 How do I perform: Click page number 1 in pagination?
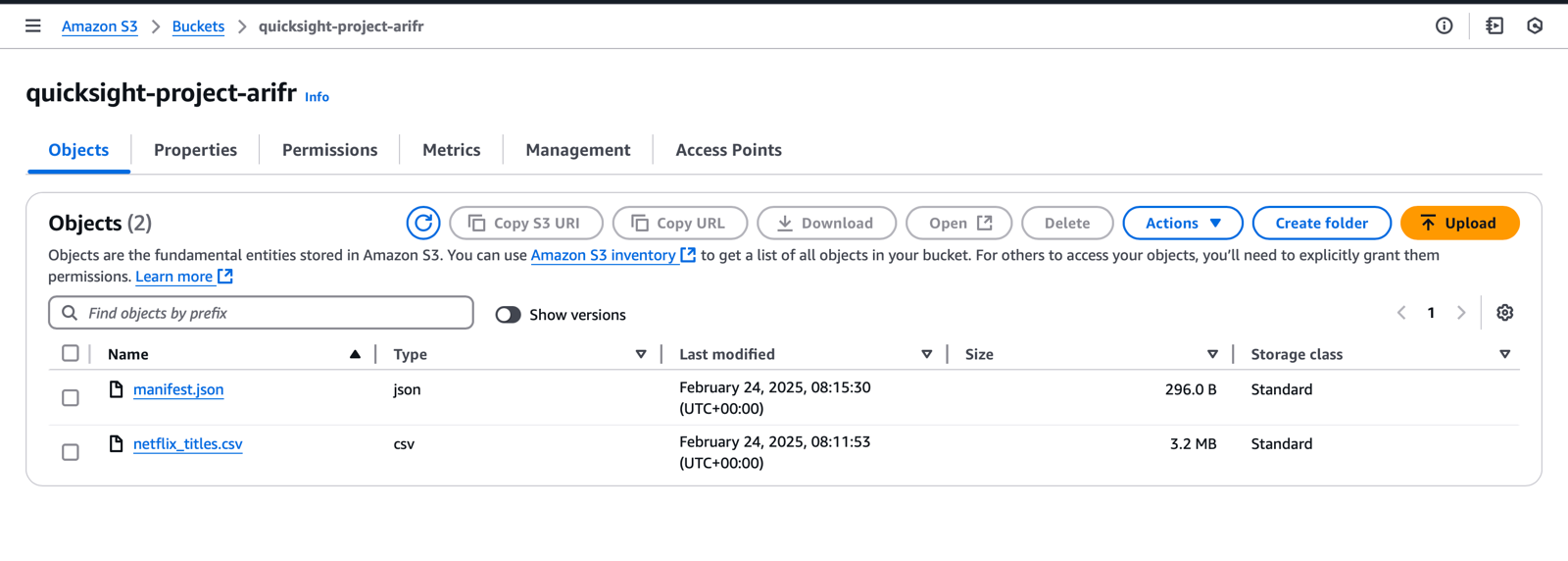1431,313
